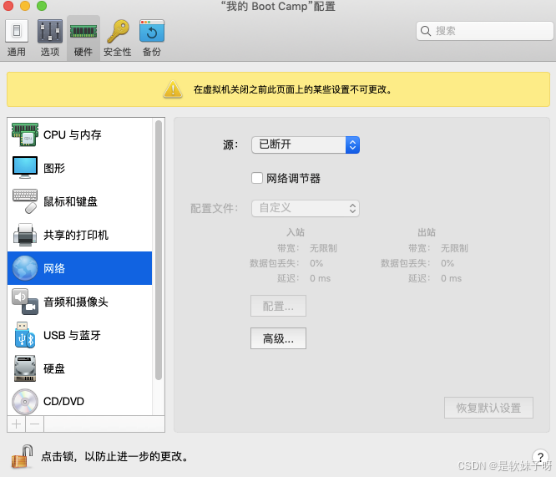Click the padlock icon to lock changes

[x=22, y=456]
